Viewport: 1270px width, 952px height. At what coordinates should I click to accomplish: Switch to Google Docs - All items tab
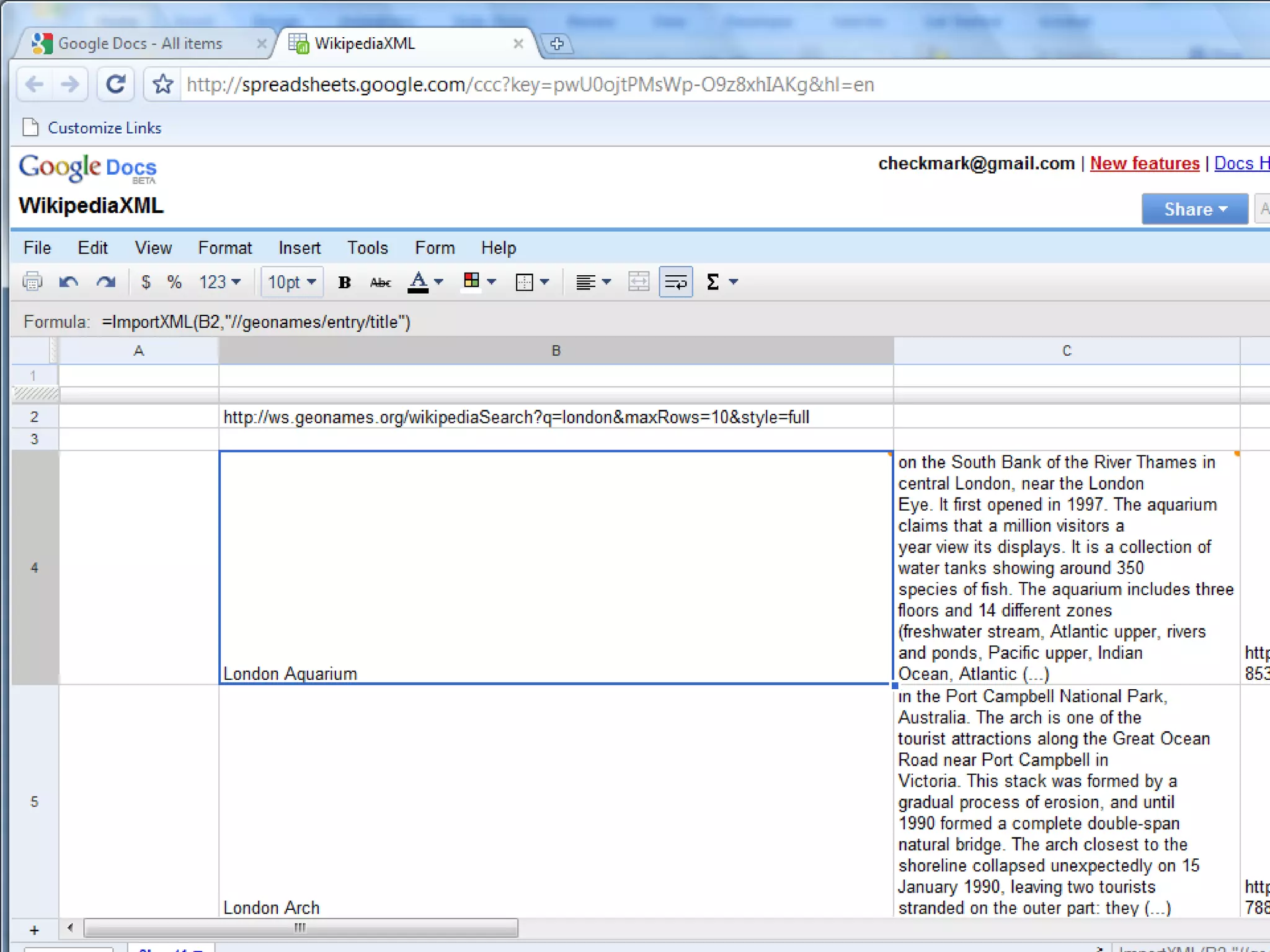tap(140, 43)
